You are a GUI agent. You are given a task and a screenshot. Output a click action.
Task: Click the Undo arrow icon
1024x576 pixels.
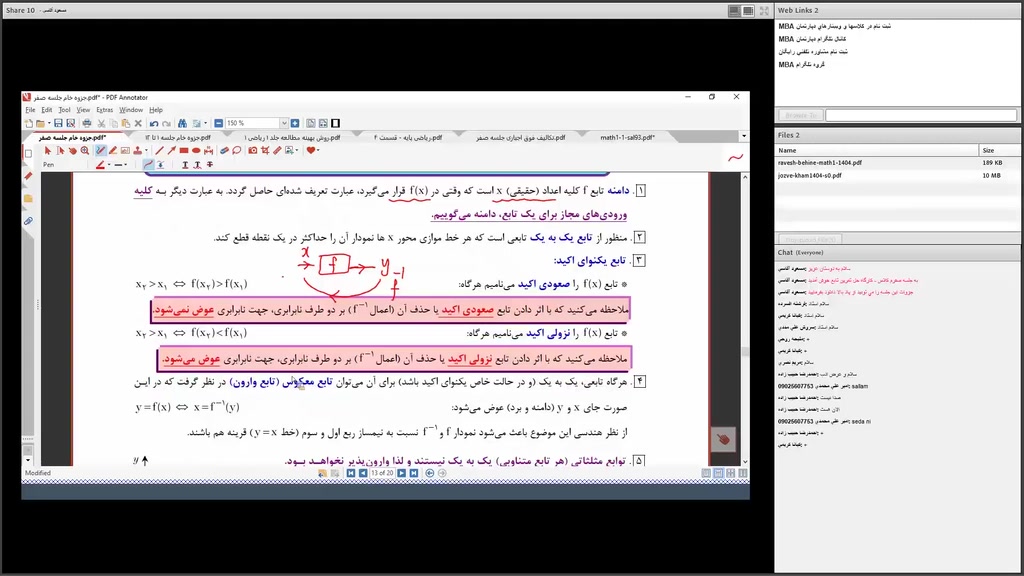pos(154,123)
